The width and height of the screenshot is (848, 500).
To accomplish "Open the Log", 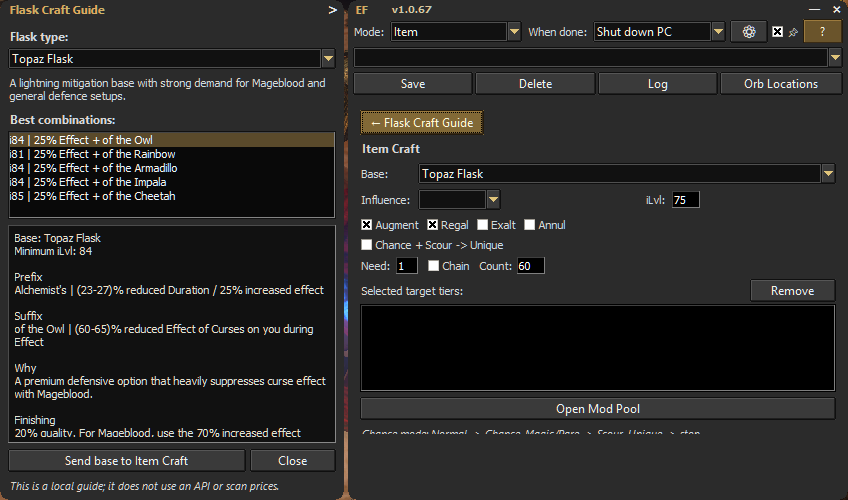I will coord(658,84).
